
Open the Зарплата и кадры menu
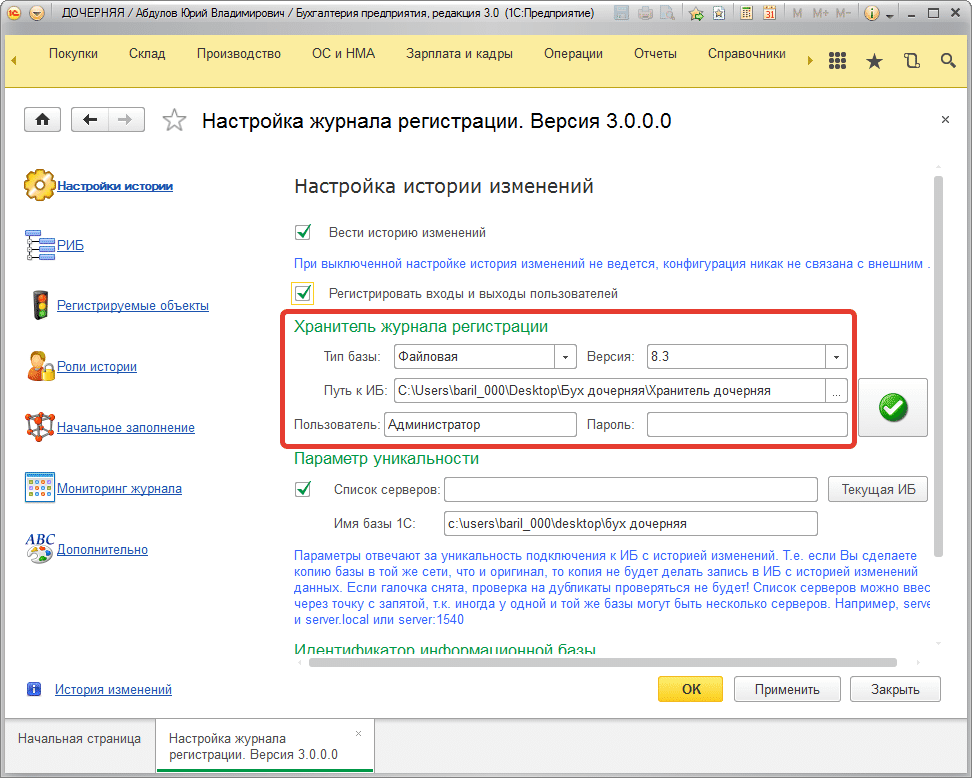click(459, 54)
